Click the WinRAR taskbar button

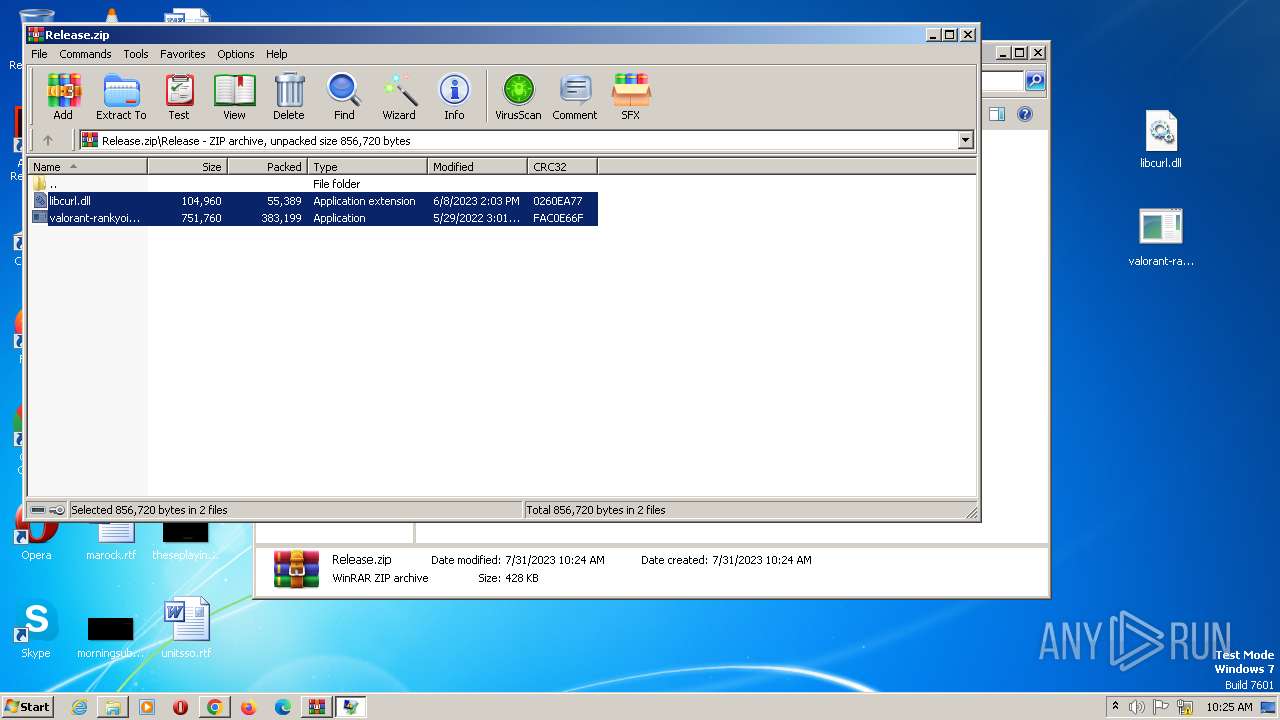316,707
